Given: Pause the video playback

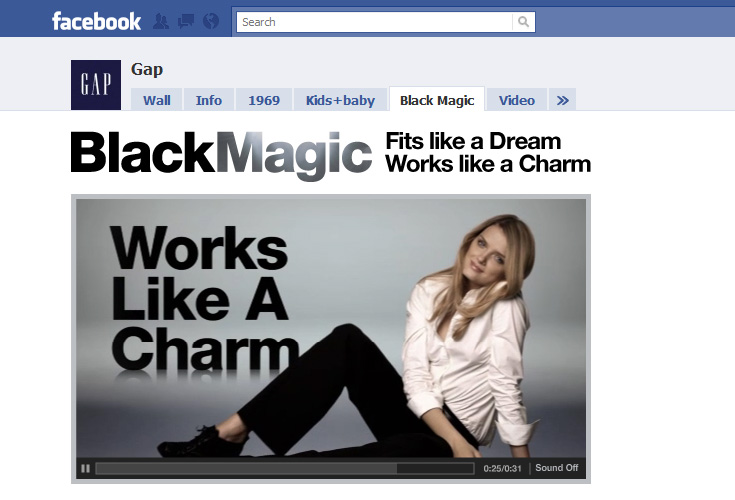Looking at the screenshot, I should pyautogui.click(x=85, y=468).
